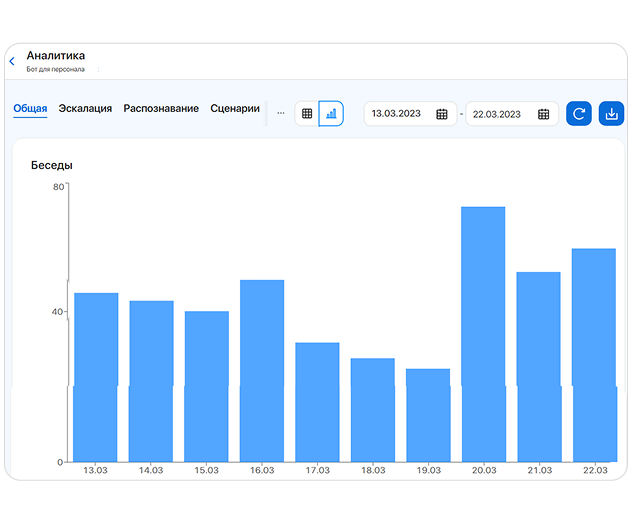Open the Общая tab
This screenshot has height=524, width=632.
tap(30, 108)
